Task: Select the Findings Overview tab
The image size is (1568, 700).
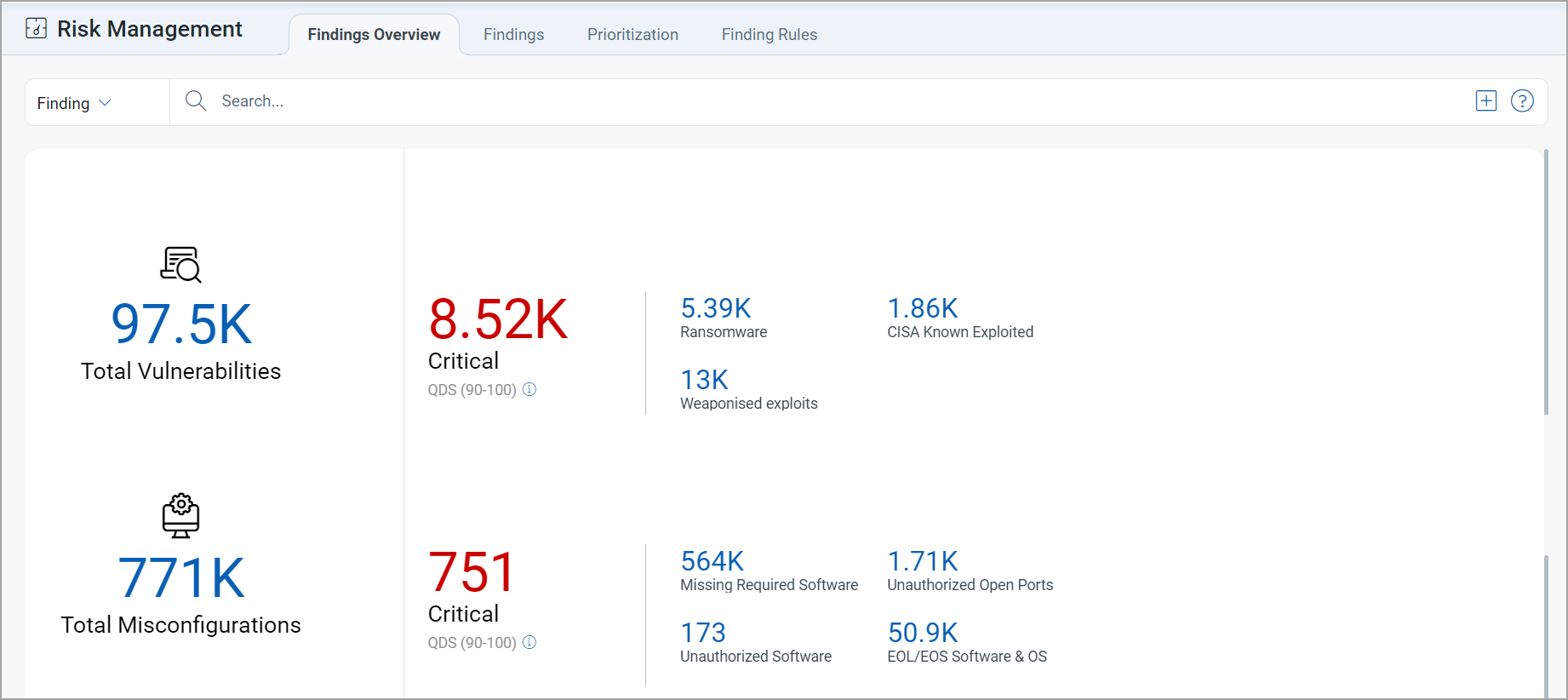Action: click(374, 34)
